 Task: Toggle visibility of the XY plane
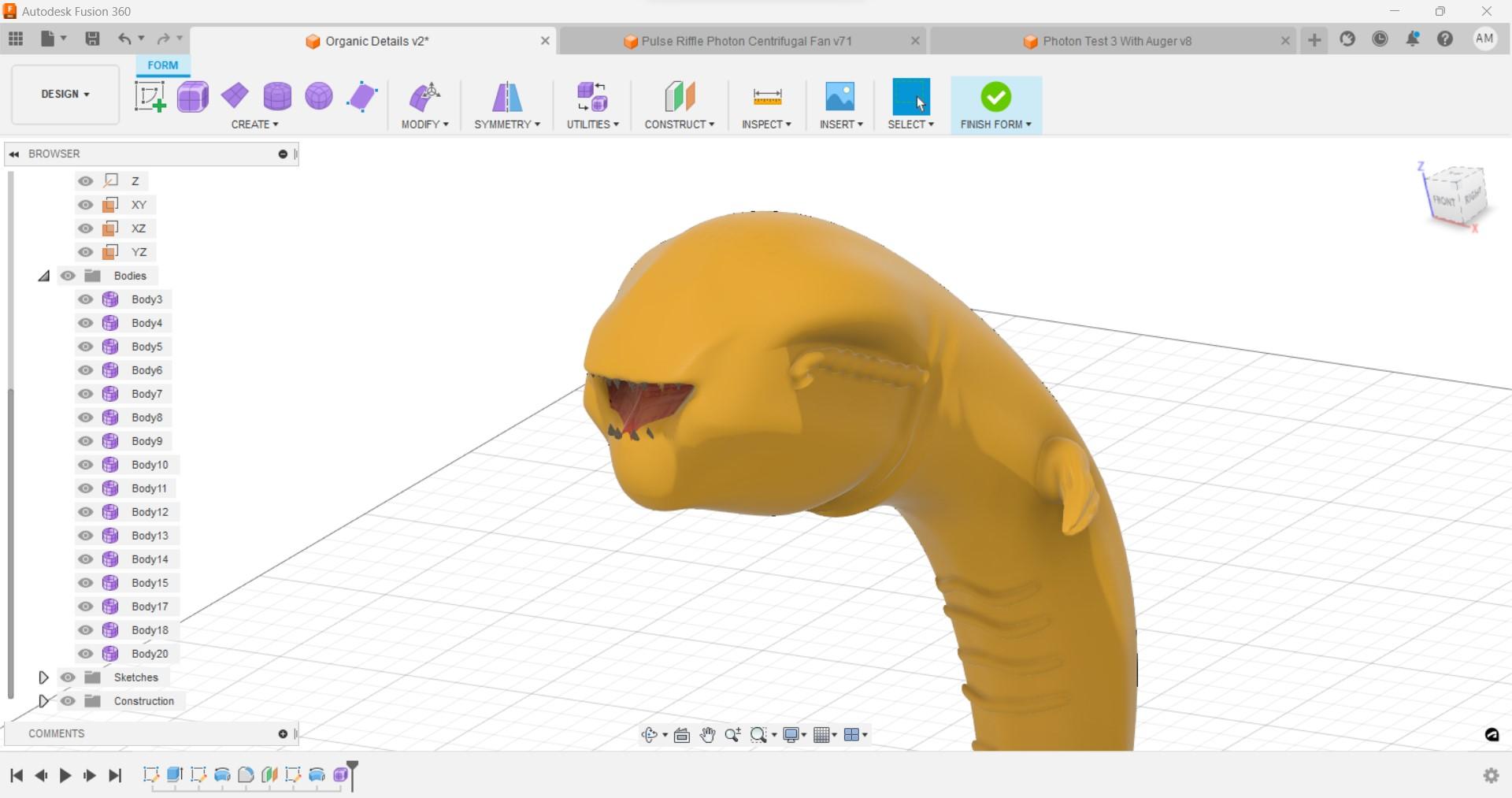86,205
